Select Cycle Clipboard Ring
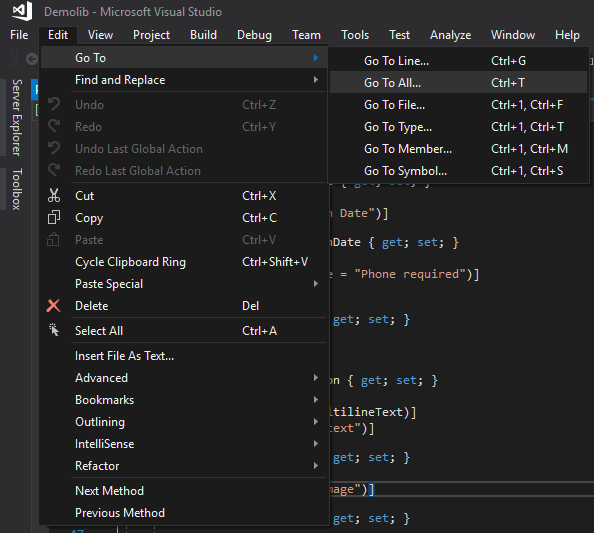 [184, 262]
